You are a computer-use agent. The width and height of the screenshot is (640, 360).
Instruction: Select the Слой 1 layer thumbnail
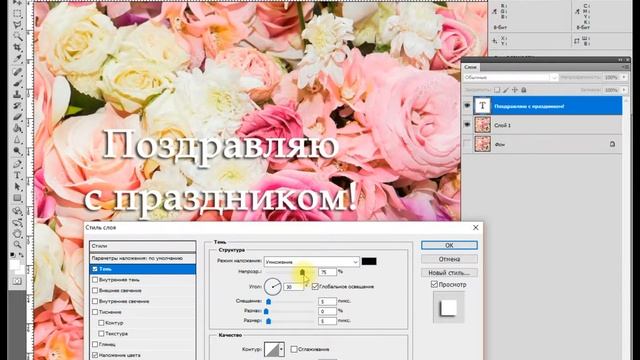tap(482, 125)
